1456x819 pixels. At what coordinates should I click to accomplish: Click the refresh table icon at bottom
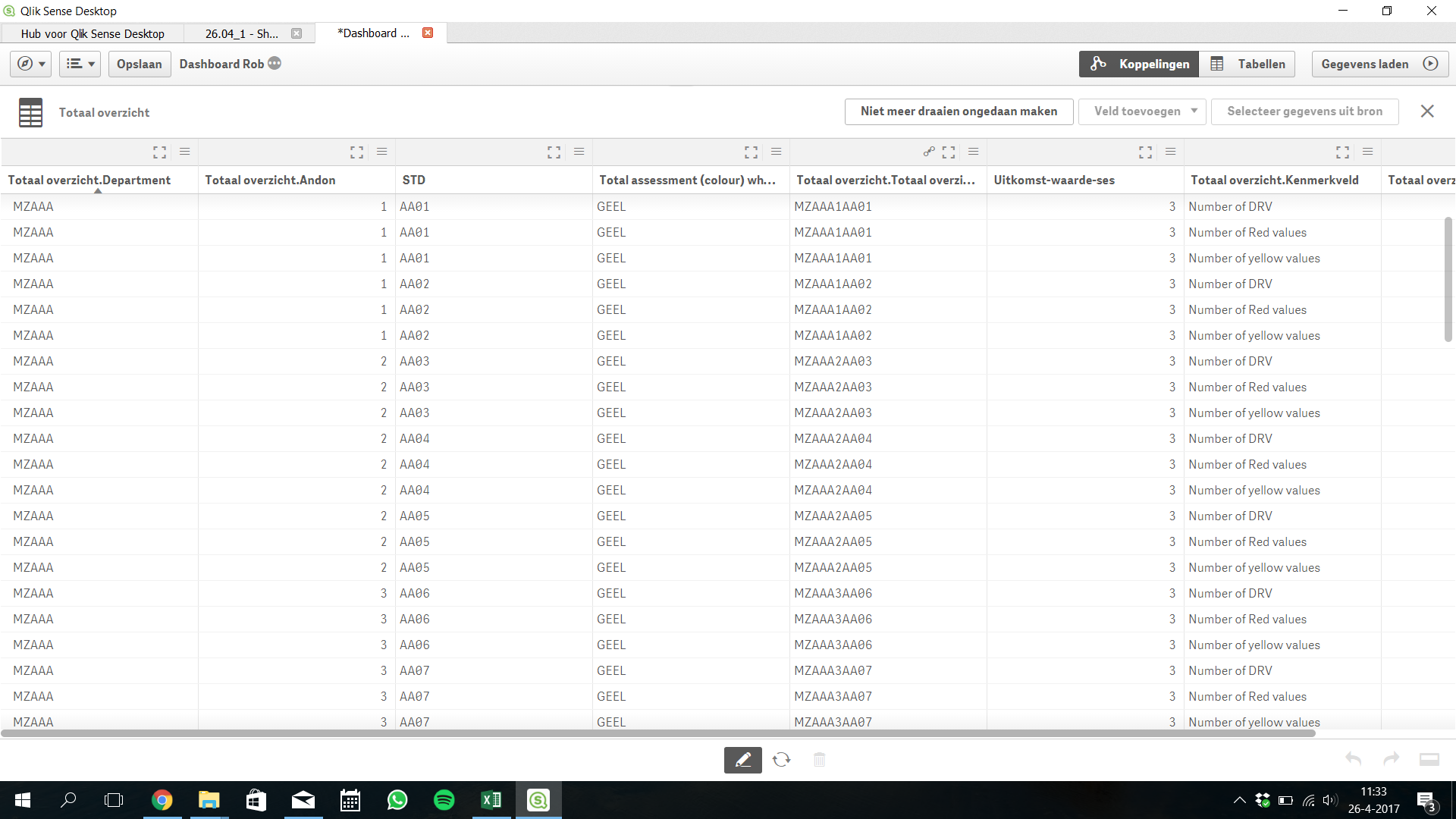(x=781, y=759)
